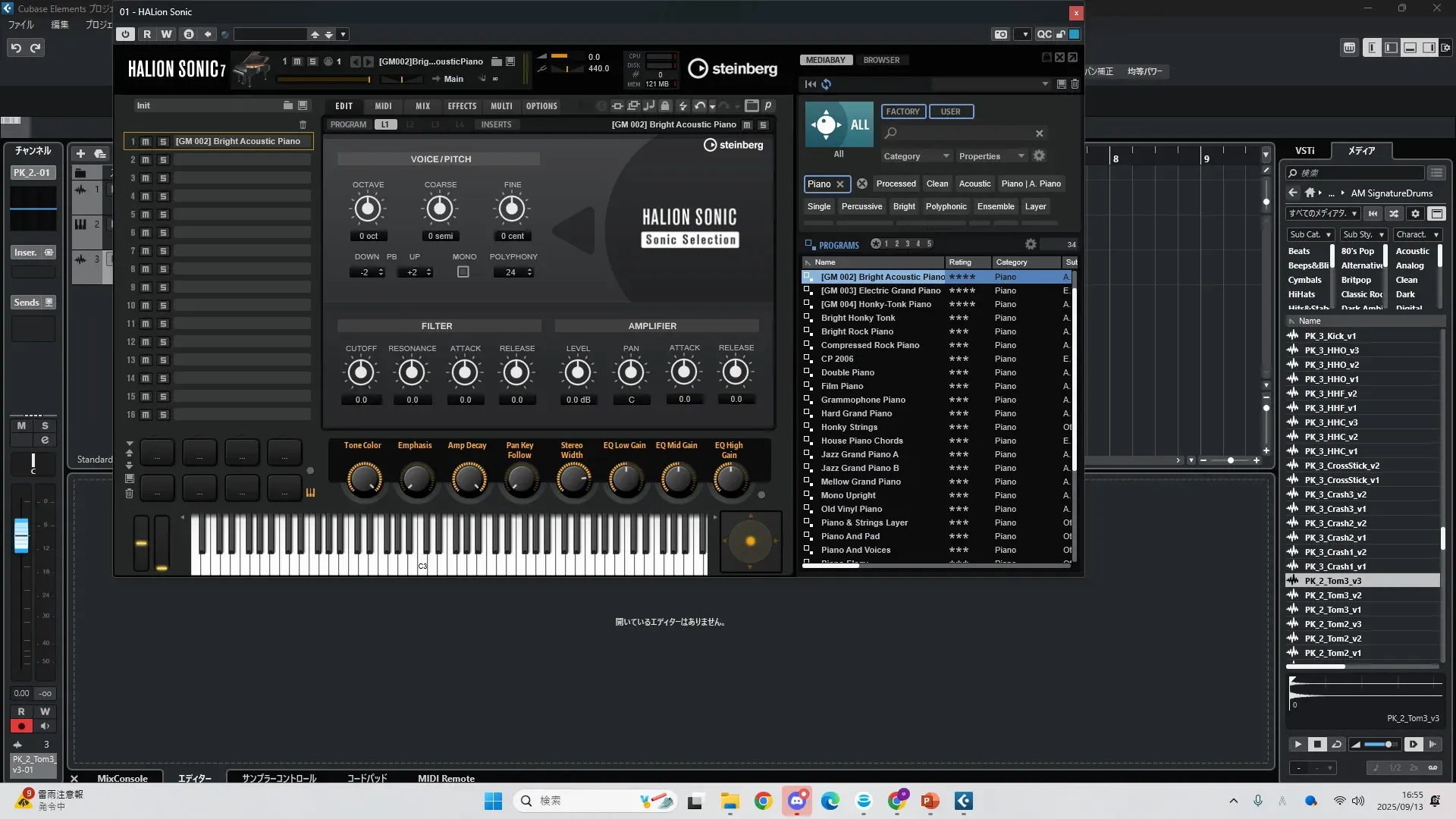
Task: Open MediaBay results settings gear icon
Action: (1031, 244)
